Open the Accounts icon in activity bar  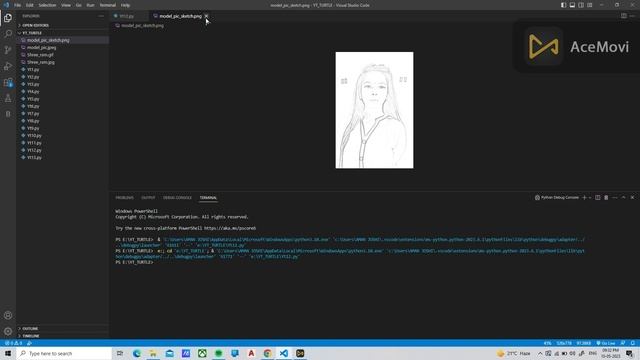point(8,316)
